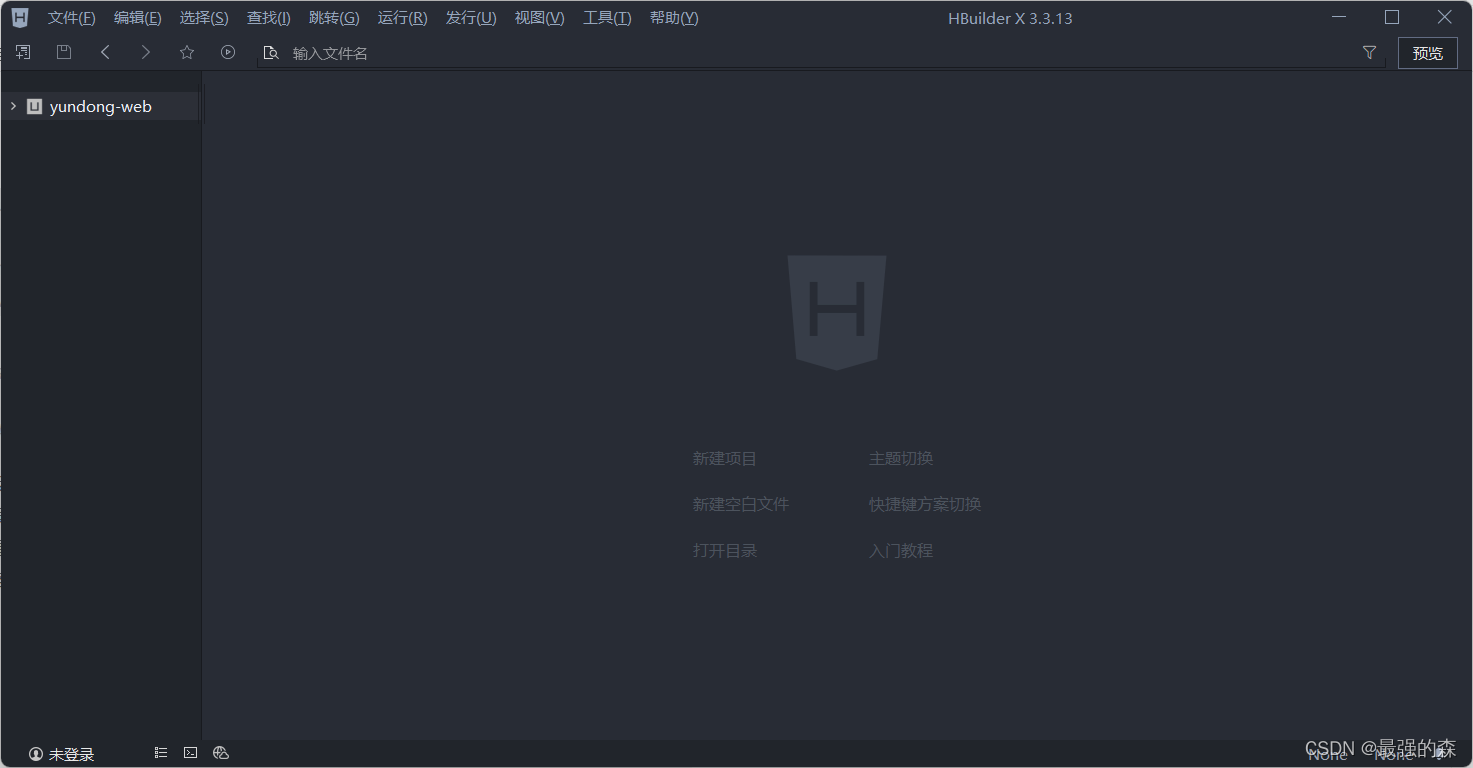Go forward with the right arrow icon
The height and width of the screenshot is (768, 1473).
click(x=146, y=52)
